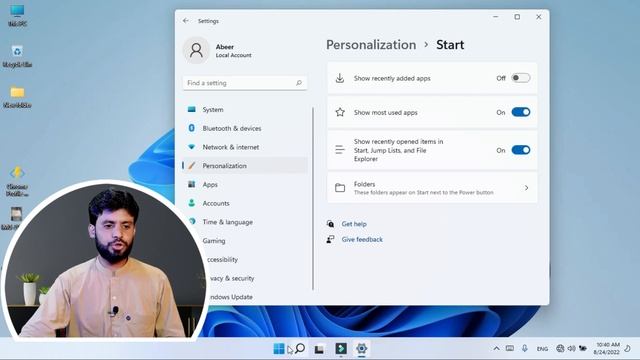Click the Folders icon in the settings list
The height and width of the screenshot is (360, 640).
[340, 188]
